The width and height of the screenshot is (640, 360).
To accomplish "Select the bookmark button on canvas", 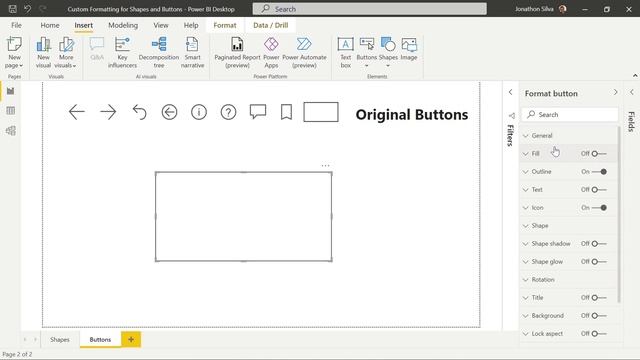I will tap(287, 112).
